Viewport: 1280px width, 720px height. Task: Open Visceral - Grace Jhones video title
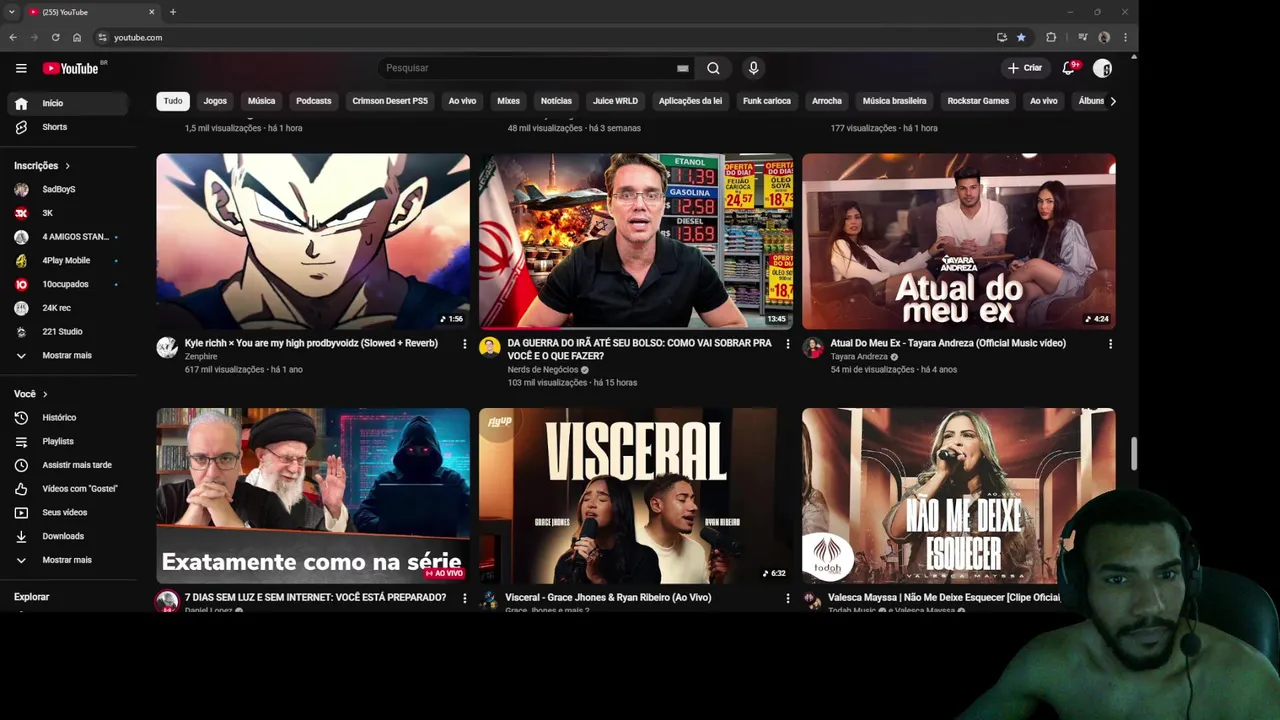coord(608,597)
